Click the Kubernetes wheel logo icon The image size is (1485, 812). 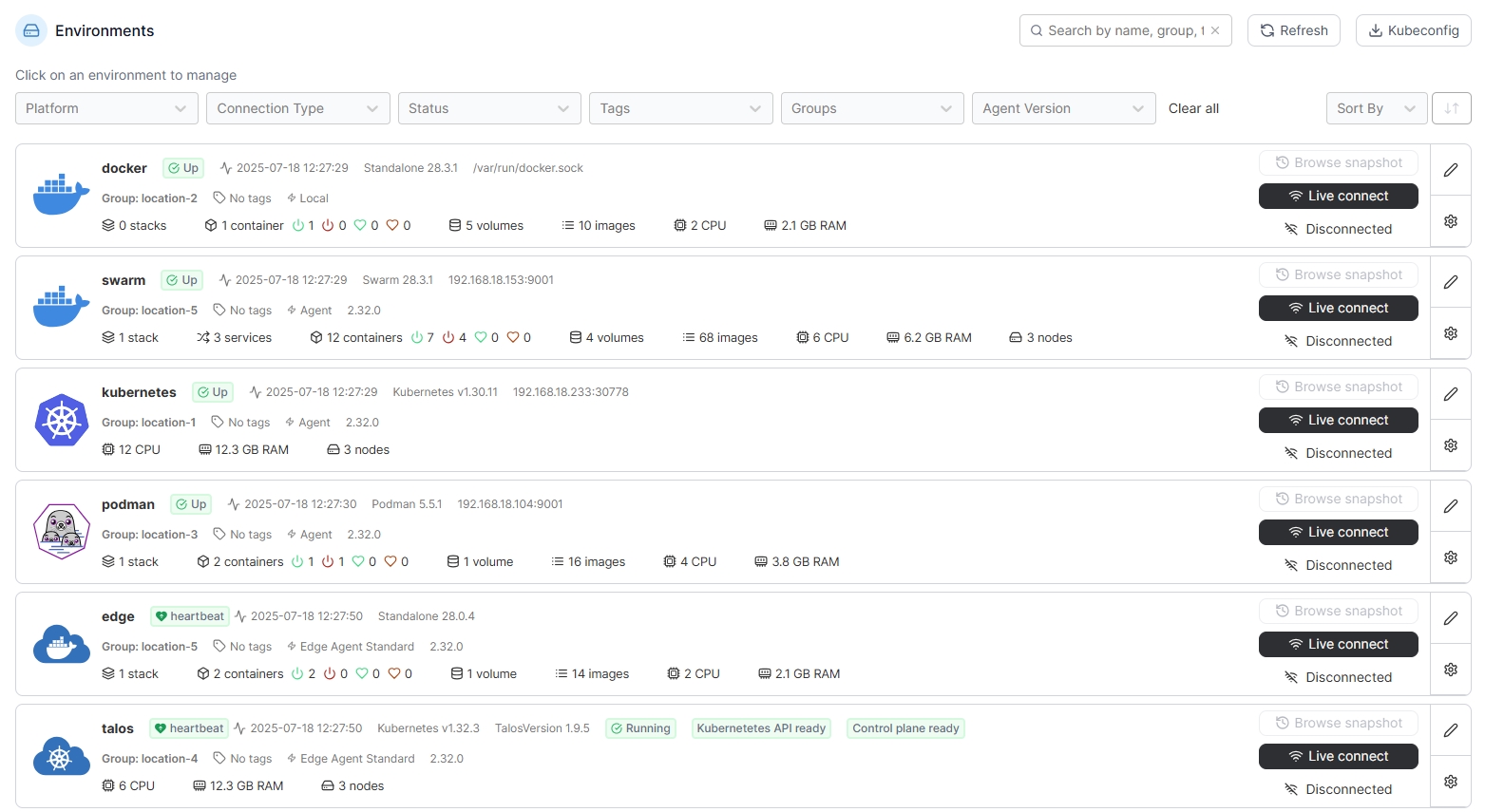(62, 420)
